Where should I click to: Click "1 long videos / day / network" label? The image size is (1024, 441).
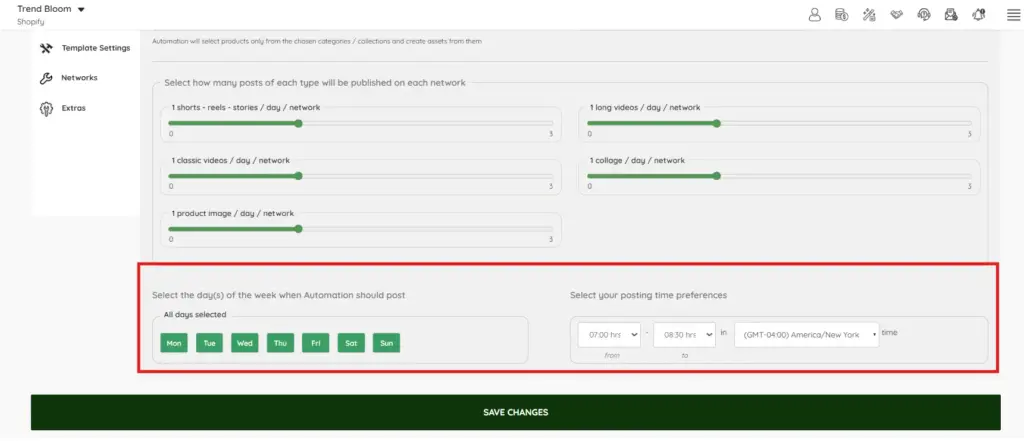coord(645,107)
